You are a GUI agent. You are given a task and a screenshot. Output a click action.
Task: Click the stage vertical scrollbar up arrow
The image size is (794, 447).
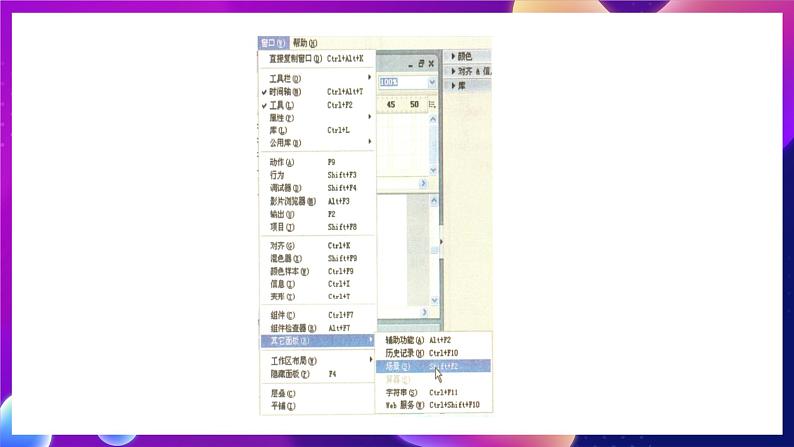point(434,201)
